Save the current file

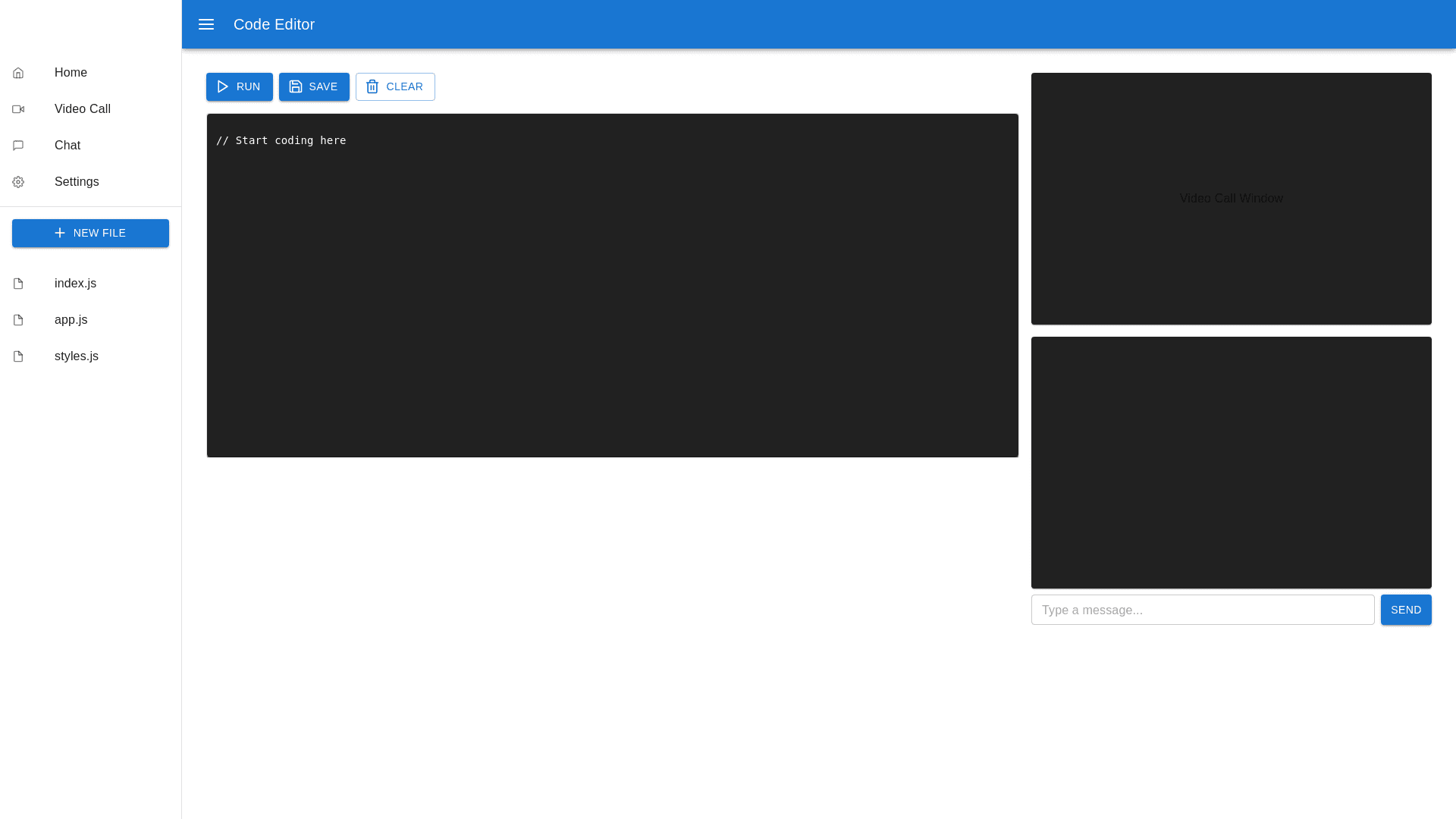tap(314, 86)
